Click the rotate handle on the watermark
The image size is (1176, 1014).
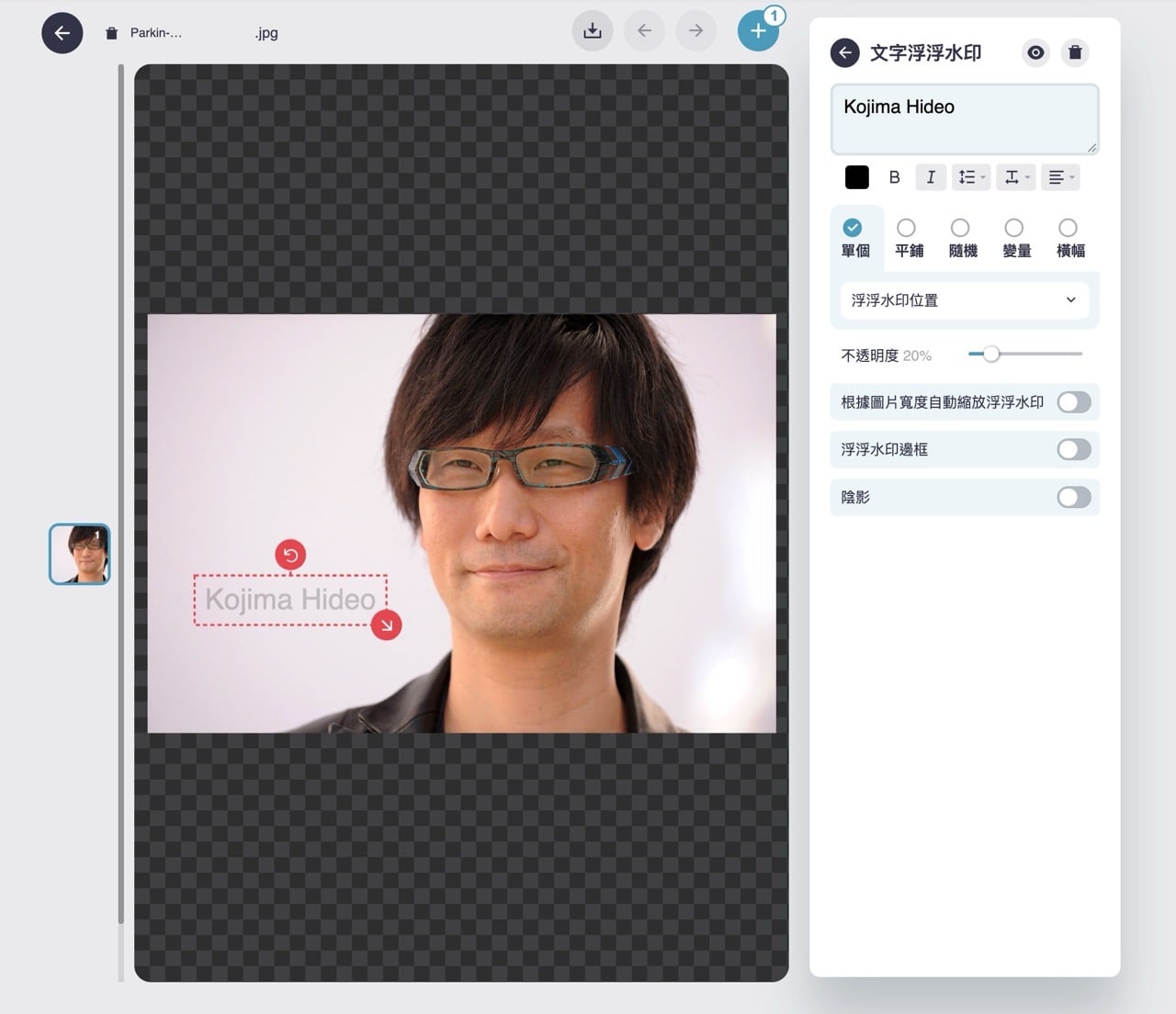(290, 555)
